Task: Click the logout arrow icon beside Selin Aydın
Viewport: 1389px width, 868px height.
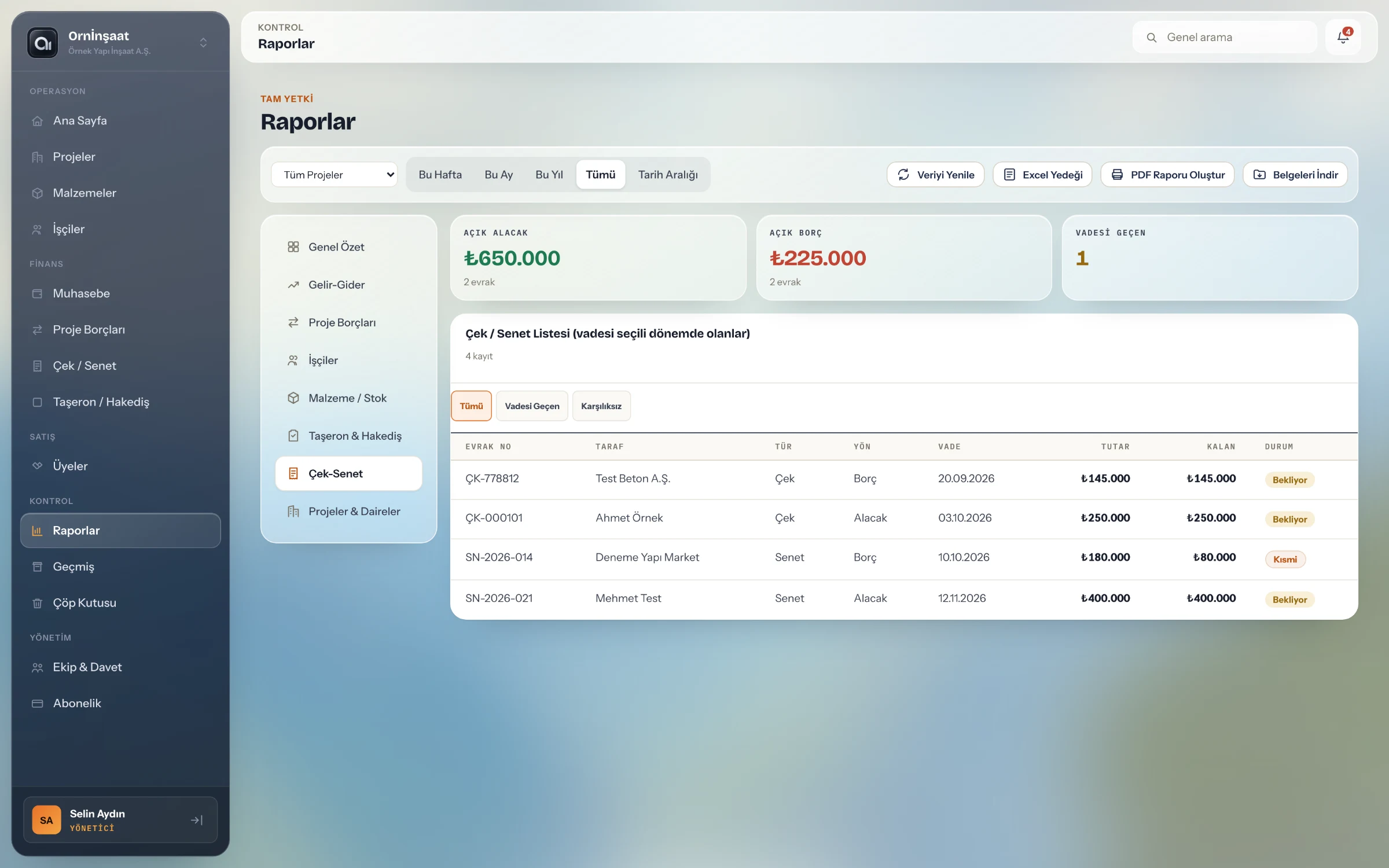Action: [x=197, y=820]
